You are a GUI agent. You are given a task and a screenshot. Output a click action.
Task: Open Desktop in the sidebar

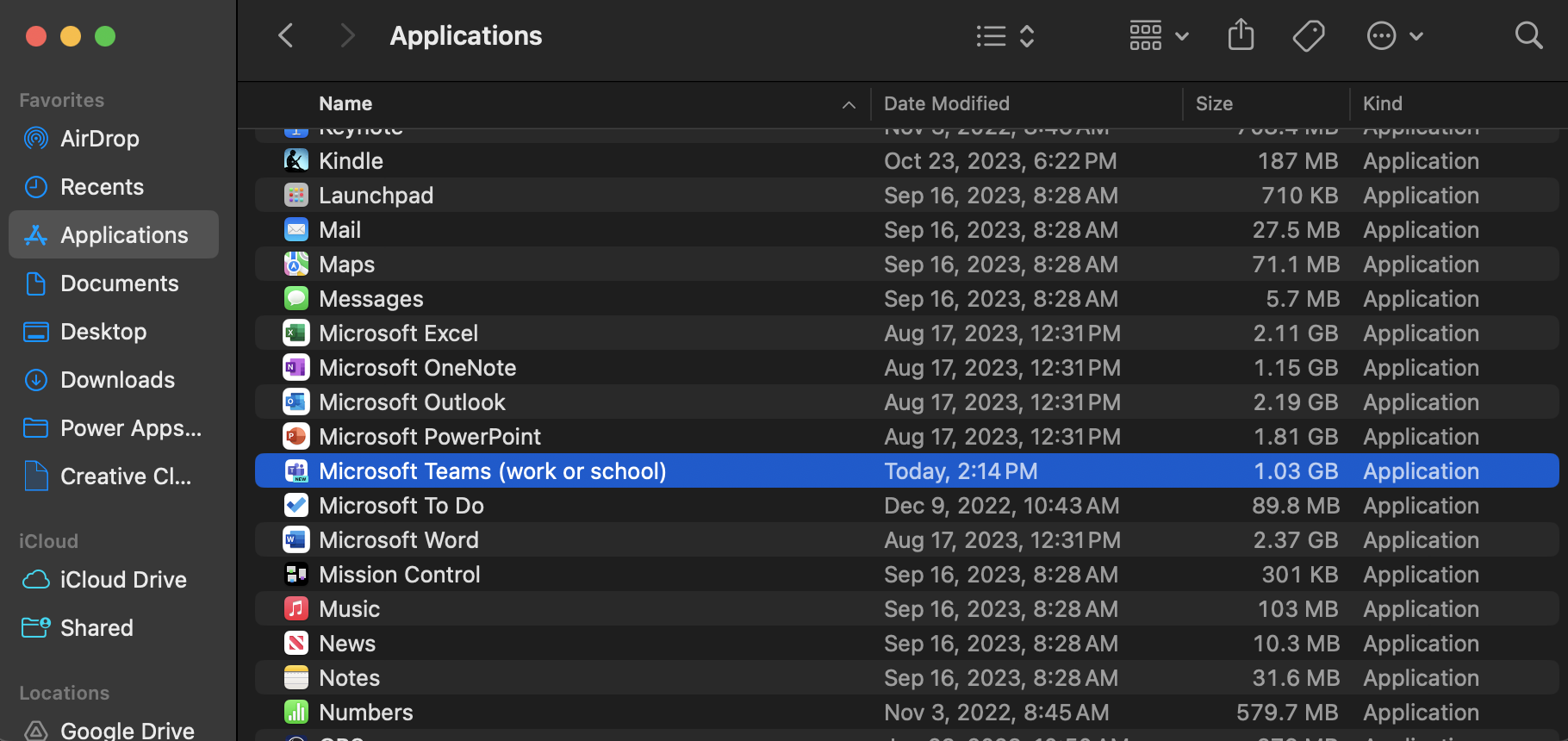point(114,332)
